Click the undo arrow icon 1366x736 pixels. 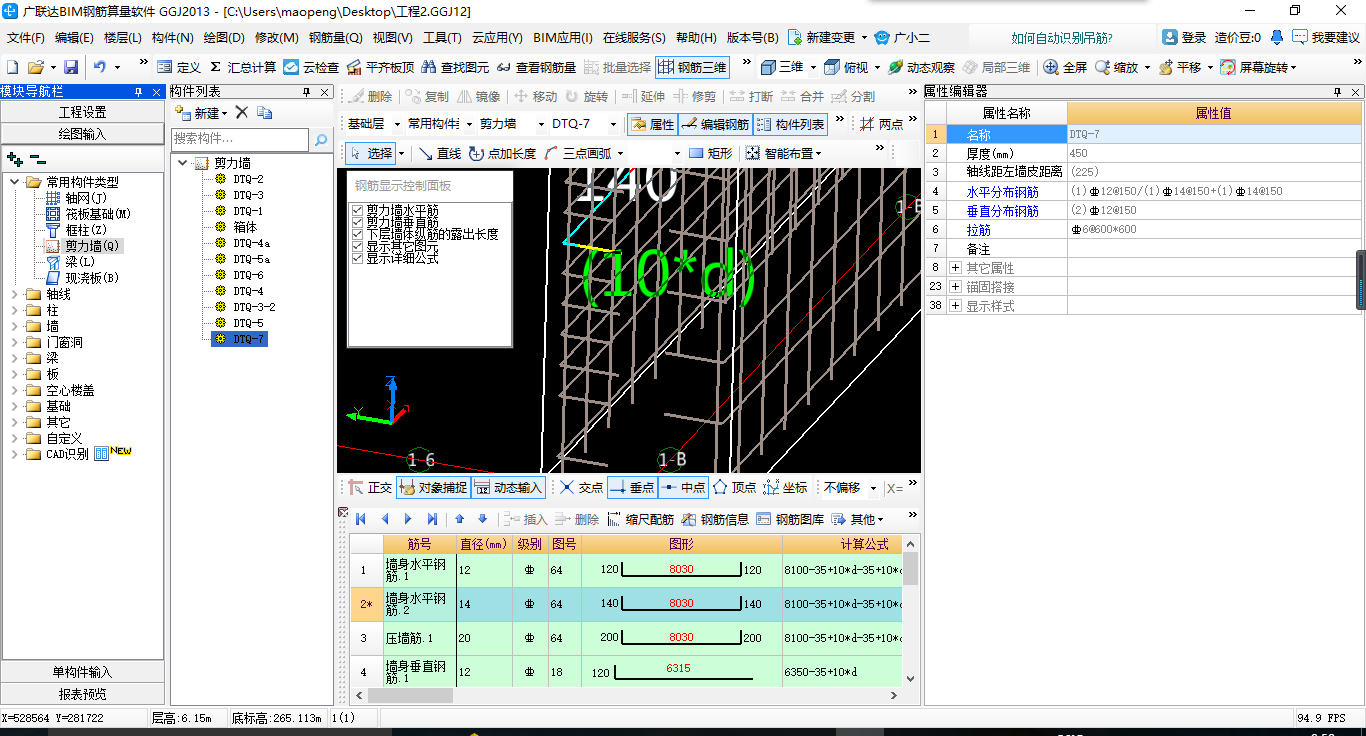coord(100,67)
